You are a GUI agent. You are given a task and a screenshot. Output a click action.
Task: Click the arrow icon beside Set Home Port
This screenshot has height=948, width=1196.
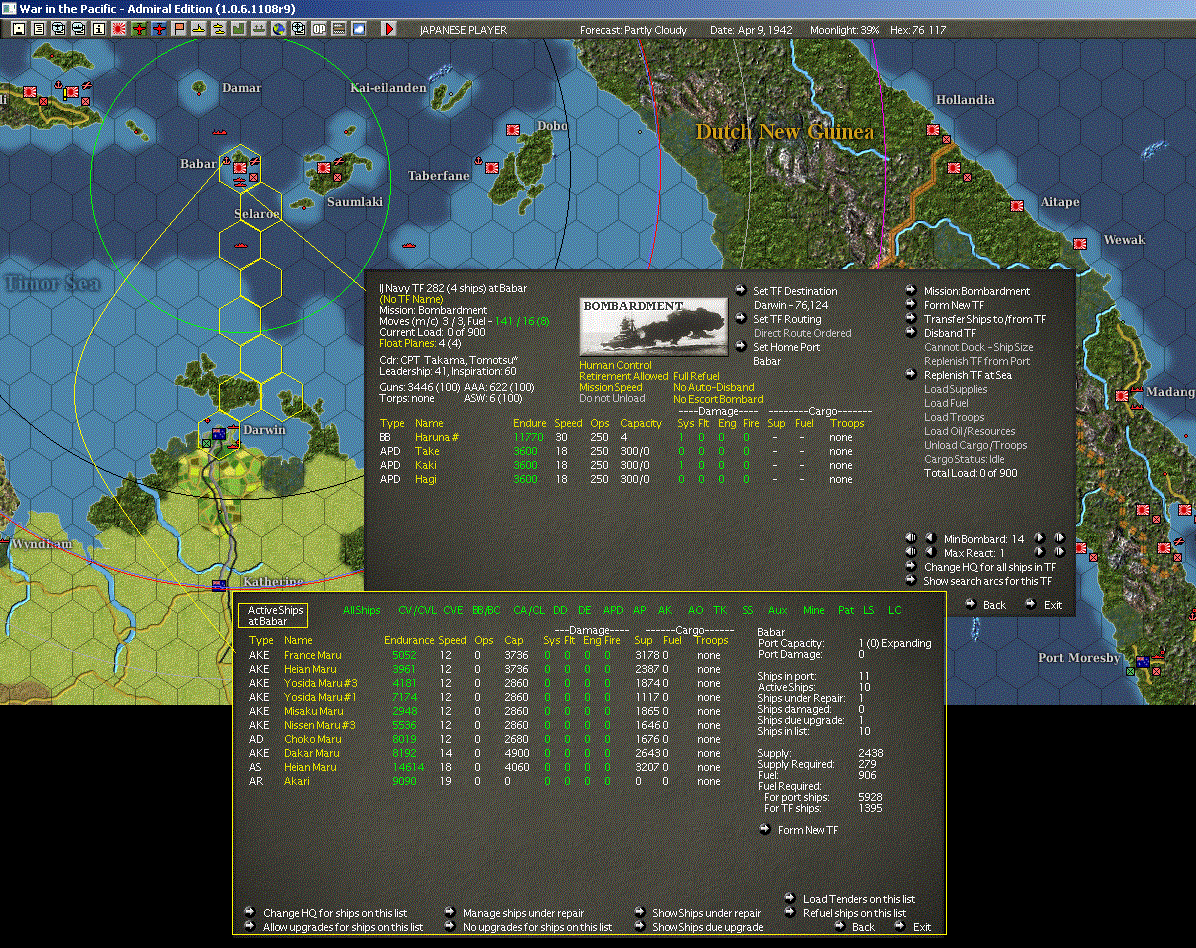coord(741,346)
